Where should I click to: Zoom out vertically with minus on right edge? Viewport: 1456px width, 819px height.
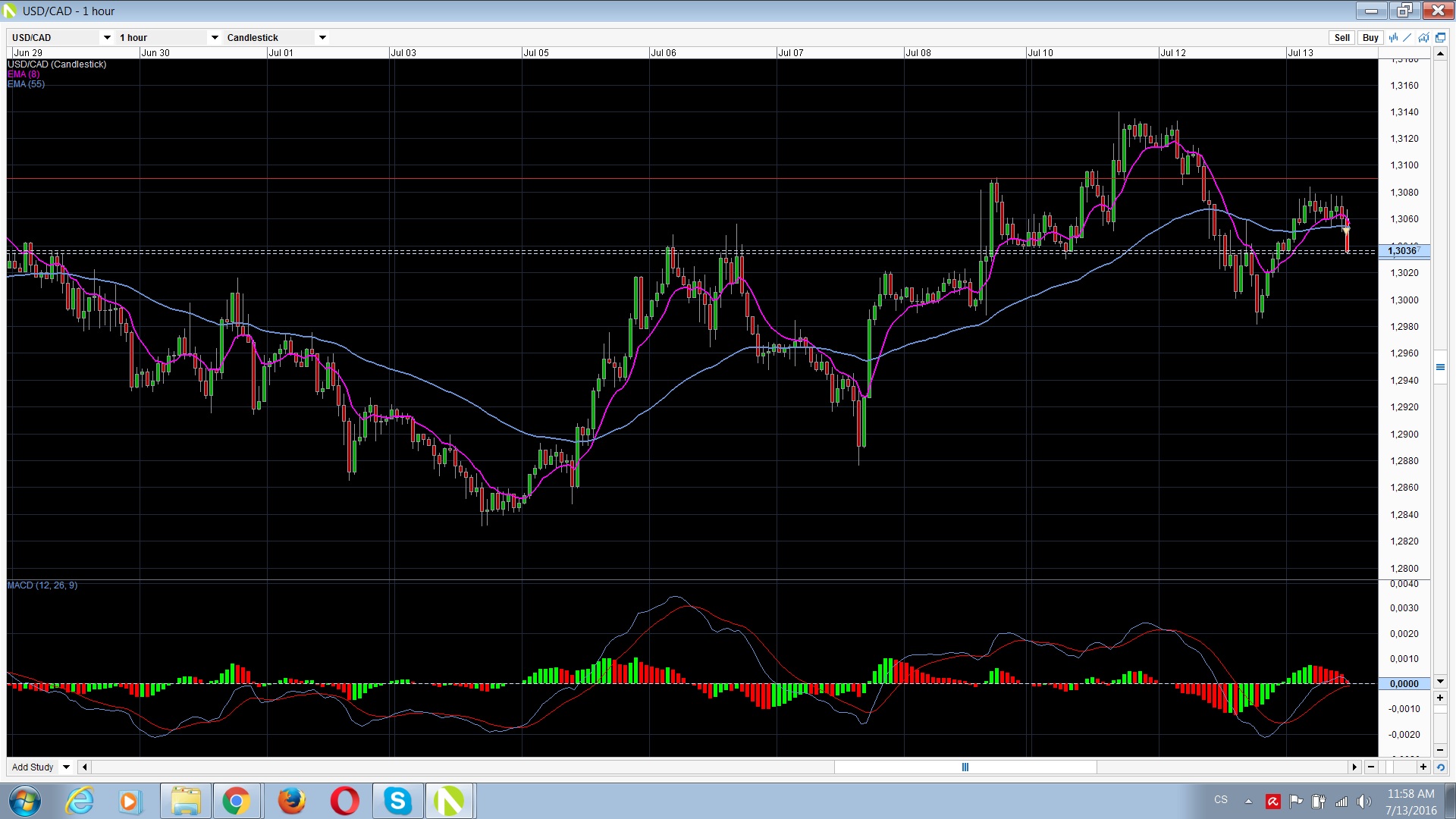point(1440,750)
